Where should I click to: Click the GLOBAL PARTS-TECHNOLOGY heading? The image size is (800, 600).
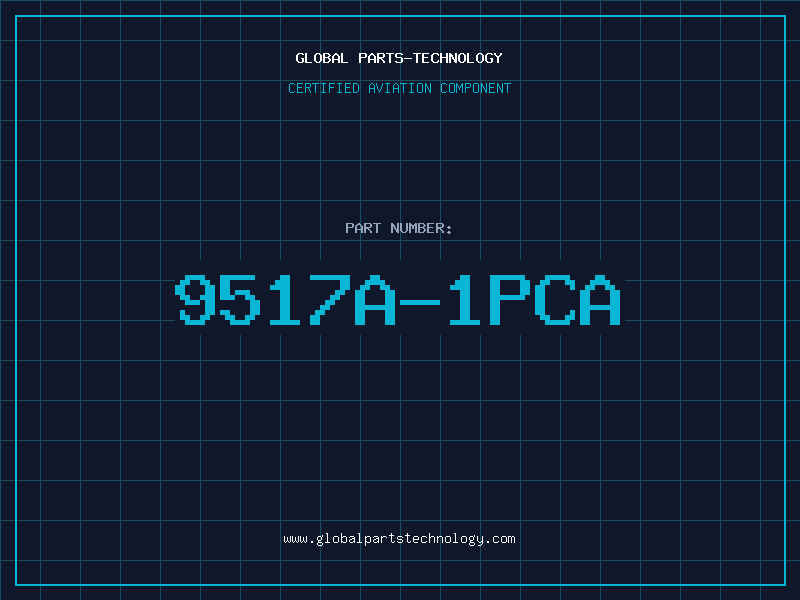click(399, 58)
